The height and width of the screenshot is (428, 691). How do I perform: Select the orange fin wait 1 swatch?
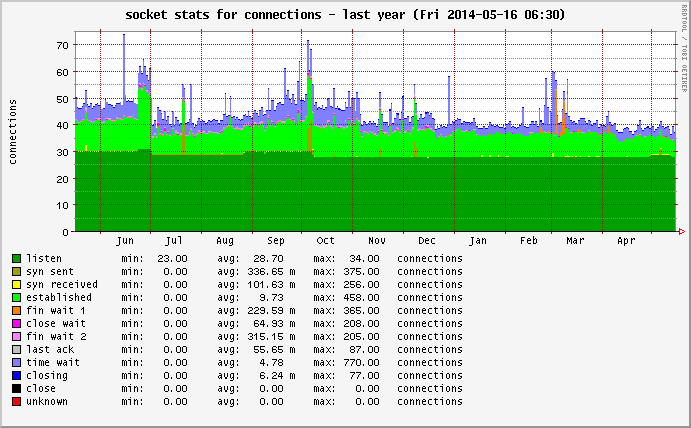(x=16, y=310)
